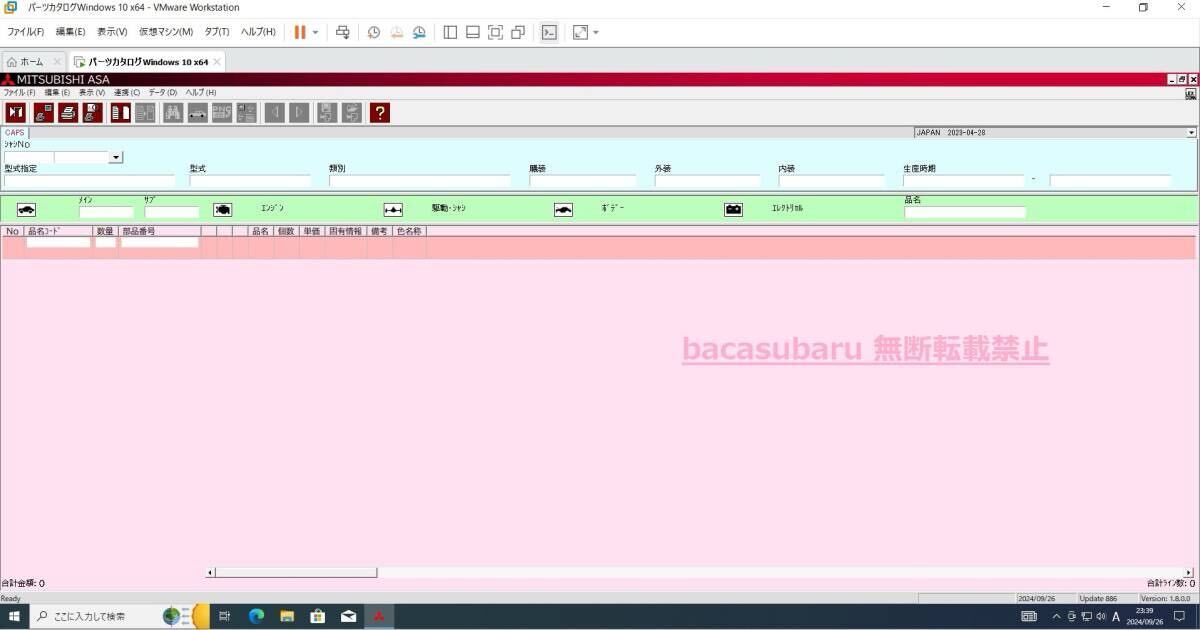Image resolution: width=1200 pixels, height=630 pixels.
Task: Enter VMware full screen view icon
Action: pyautogui.click(x=495, y=32)
